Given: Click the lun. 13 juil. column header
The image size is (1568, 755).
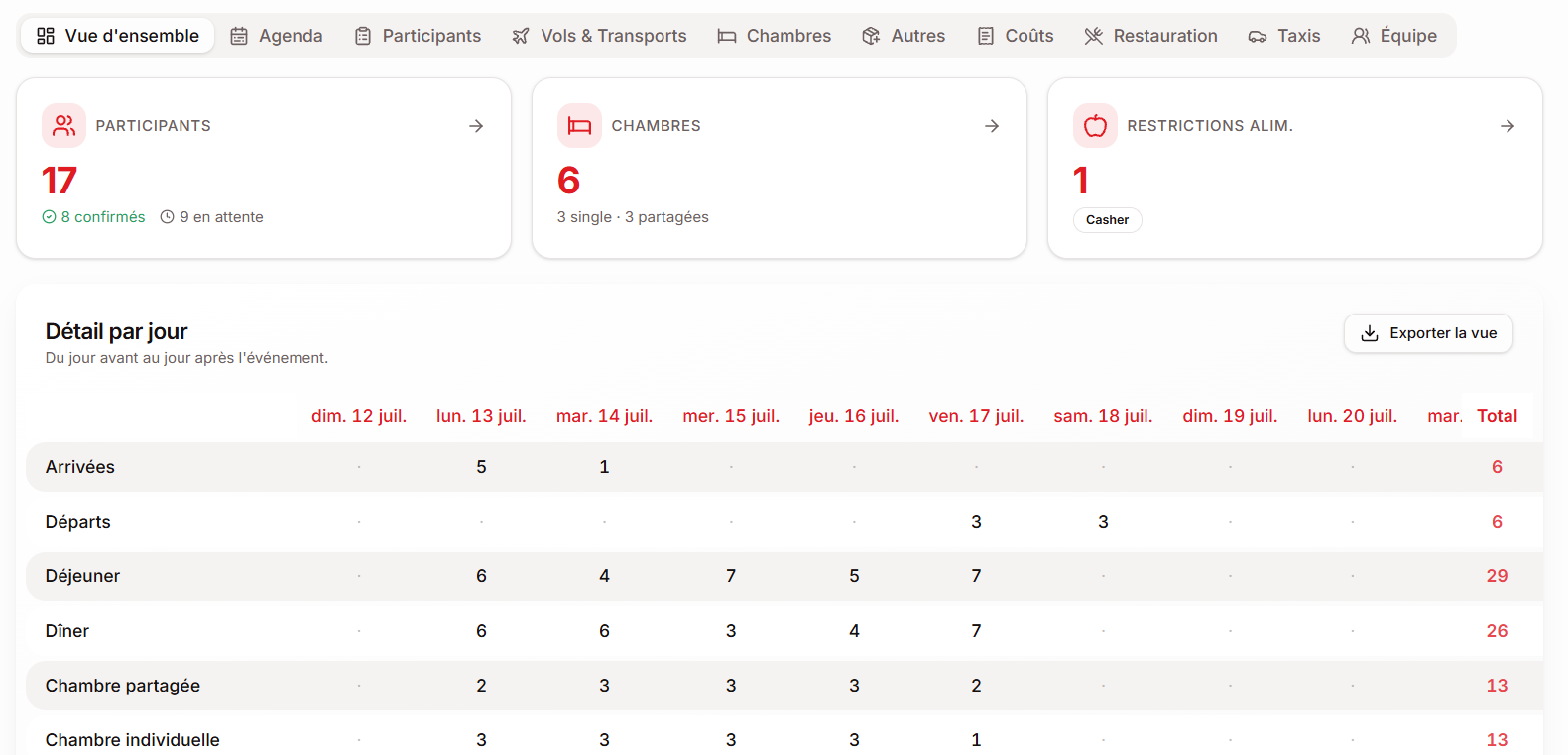Looking at the screenshot, I should [481, 416].
